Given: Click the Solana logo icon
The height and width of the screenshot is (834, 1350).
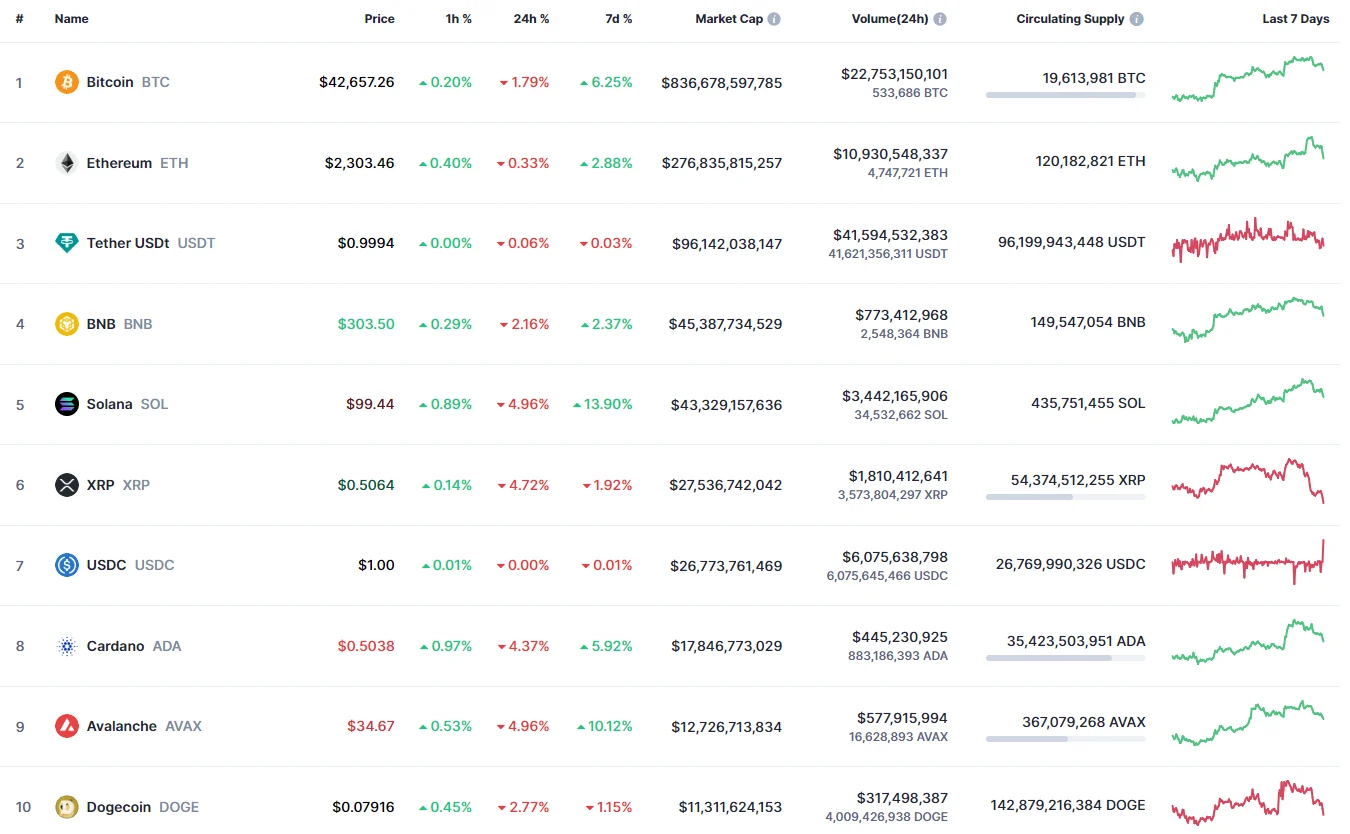Looking at the screenshot, I should click(x=66, y=404).
